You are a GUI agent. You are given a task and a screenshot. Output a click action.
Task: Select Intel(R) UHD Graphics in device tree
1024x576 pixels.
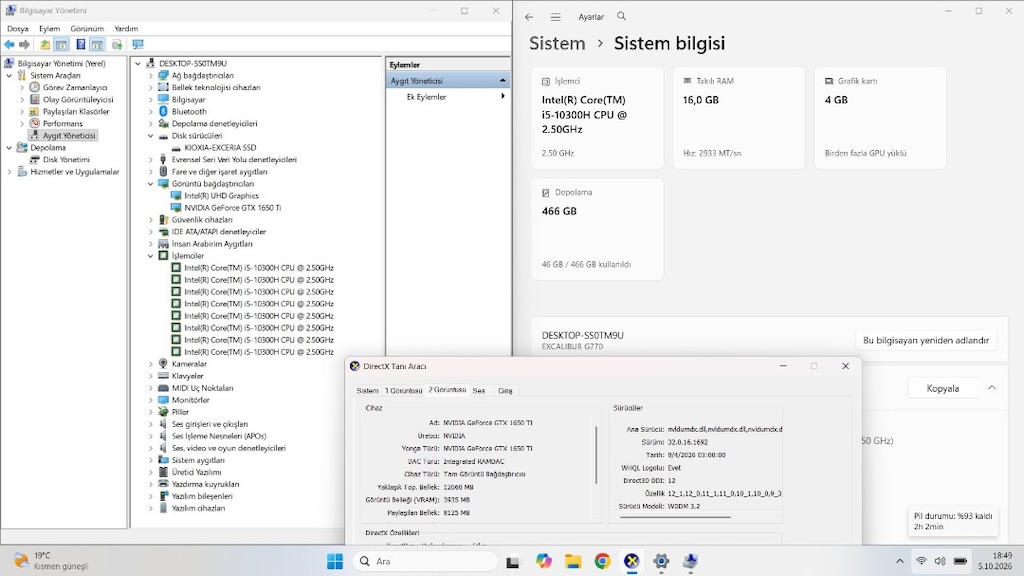coord(221,196)
